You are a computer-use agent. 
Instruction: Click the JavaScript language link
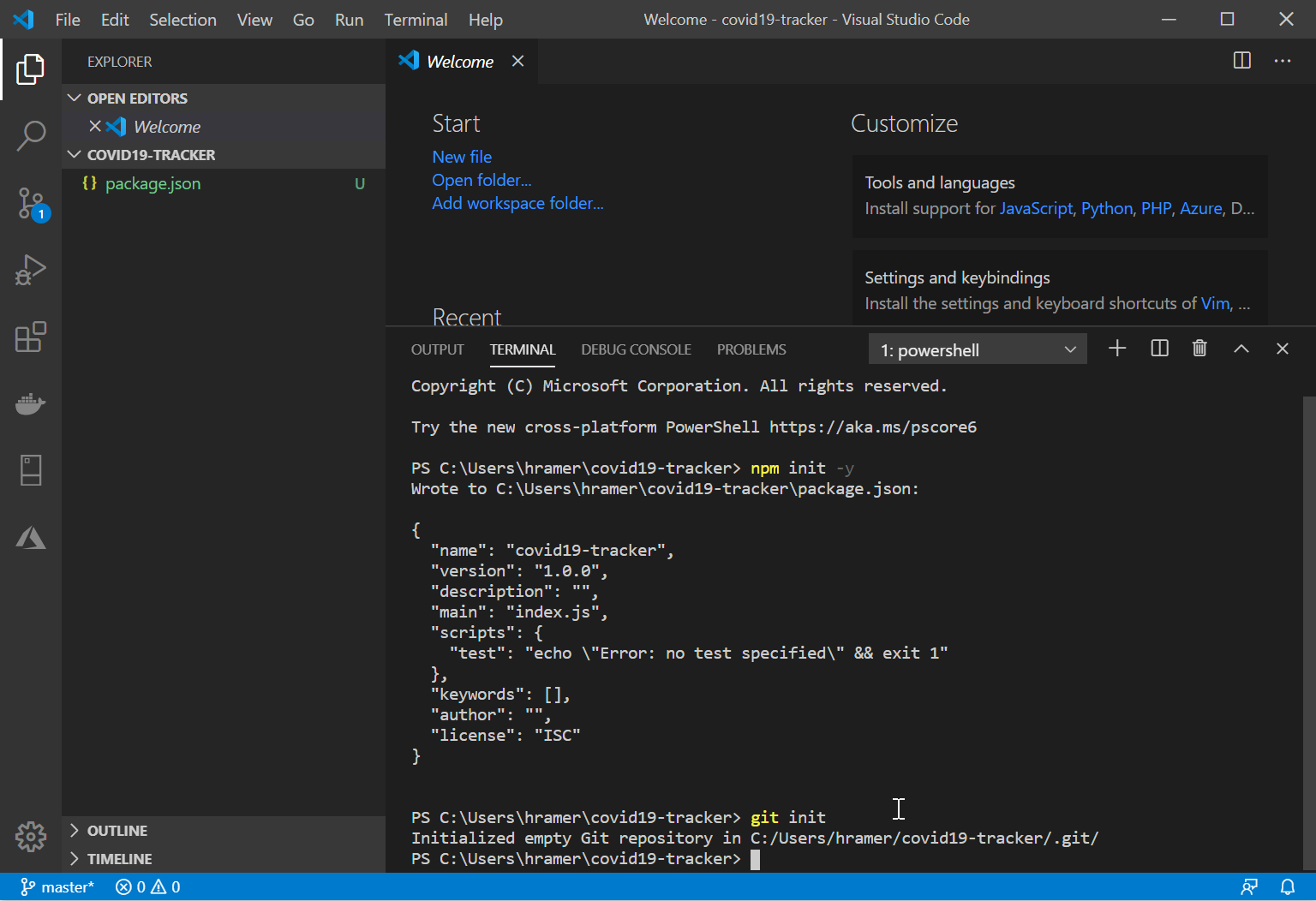point(1036,208)
